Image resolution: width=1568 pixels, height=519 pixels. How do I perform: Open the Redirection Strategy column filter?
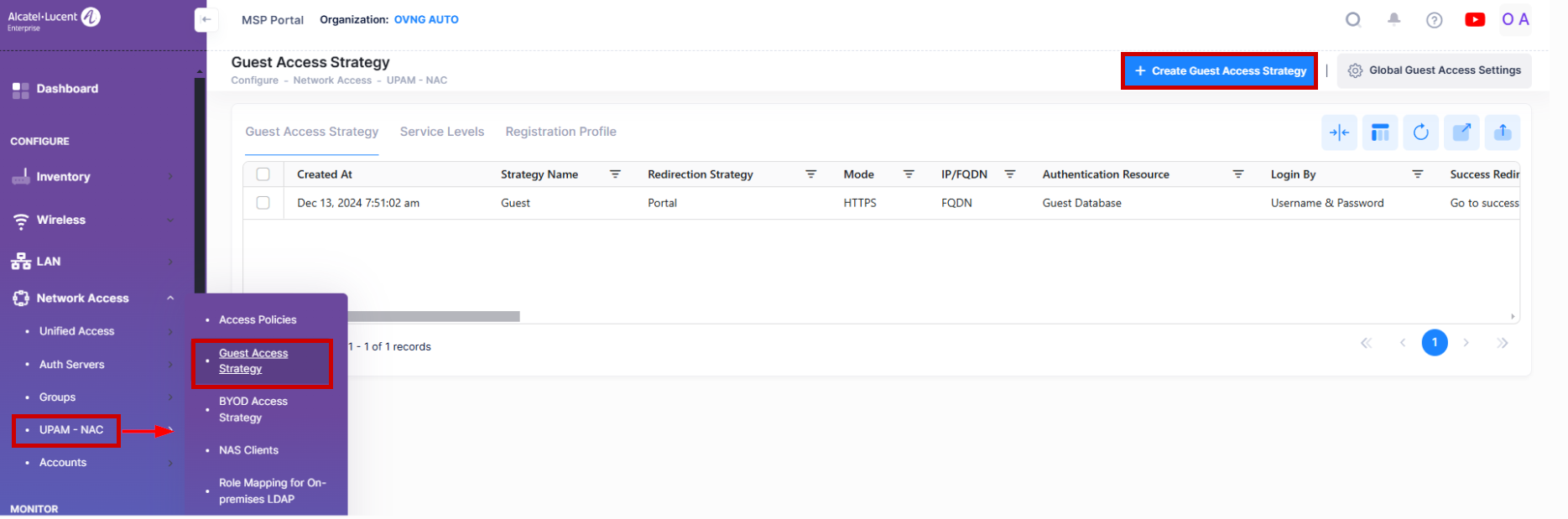click(x=810, y=174)
